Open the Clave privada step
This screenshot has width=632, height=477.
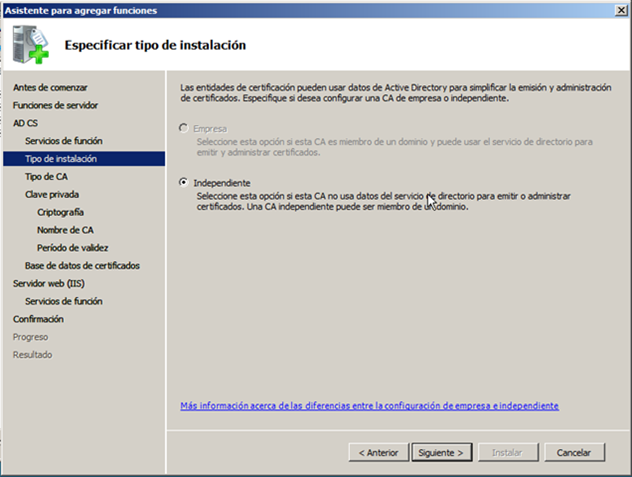[52, 194]
